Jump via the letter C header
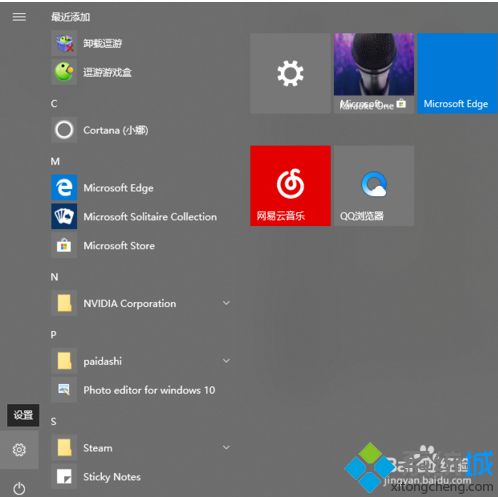Image resolution: width=498 pixels, height=497 pixels. 54,104
